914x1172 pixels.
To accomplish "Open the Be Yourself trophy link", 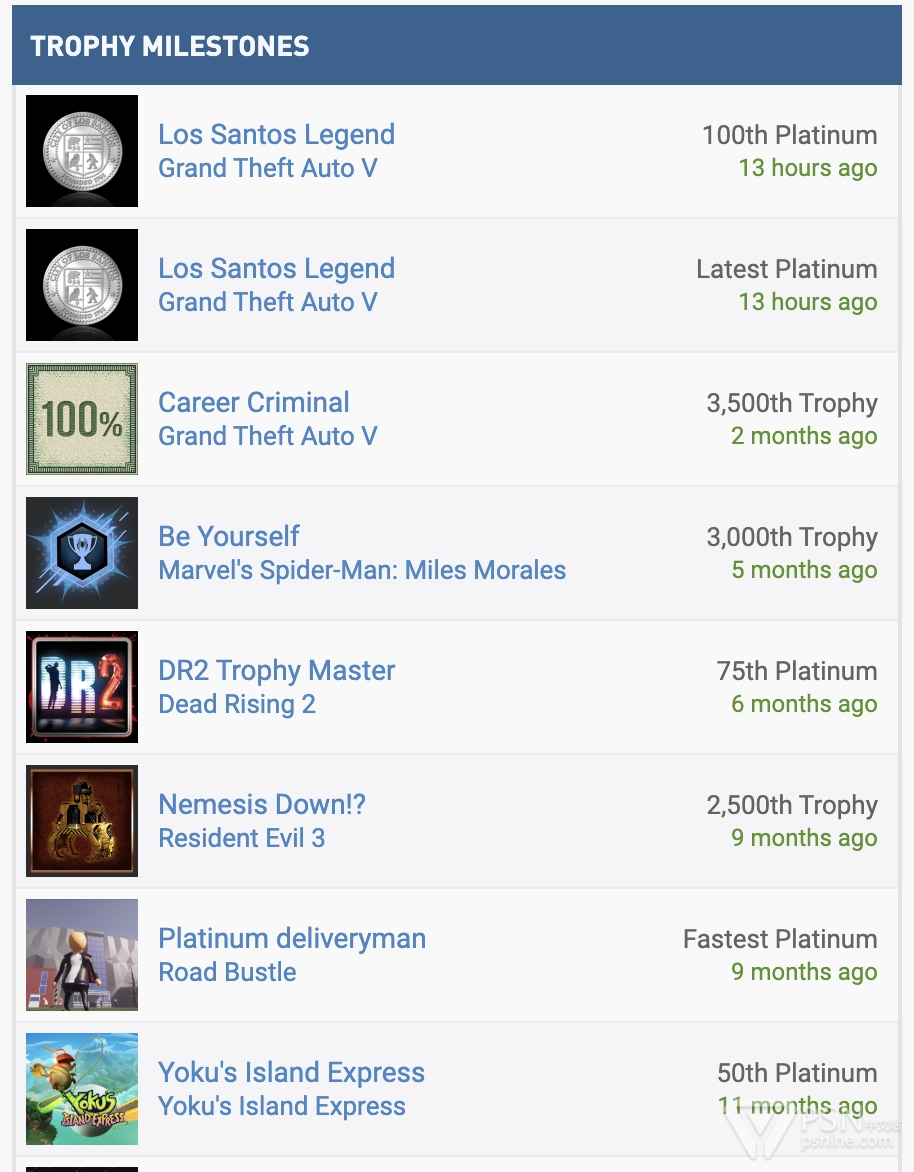I will (229, 536).
